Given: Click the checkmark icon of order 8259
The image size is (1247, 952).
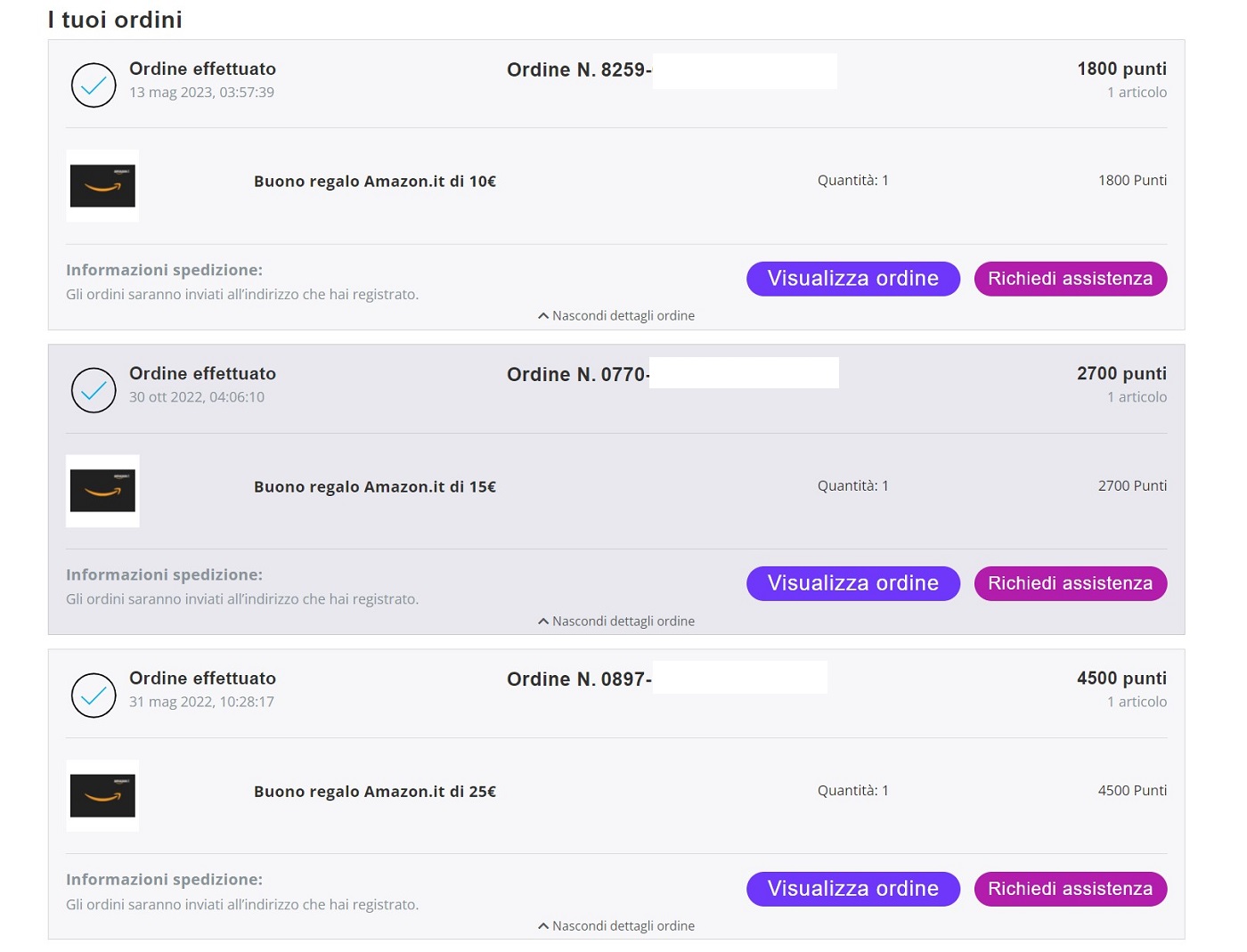Looking at the screenshot, I should click(94, 85).
